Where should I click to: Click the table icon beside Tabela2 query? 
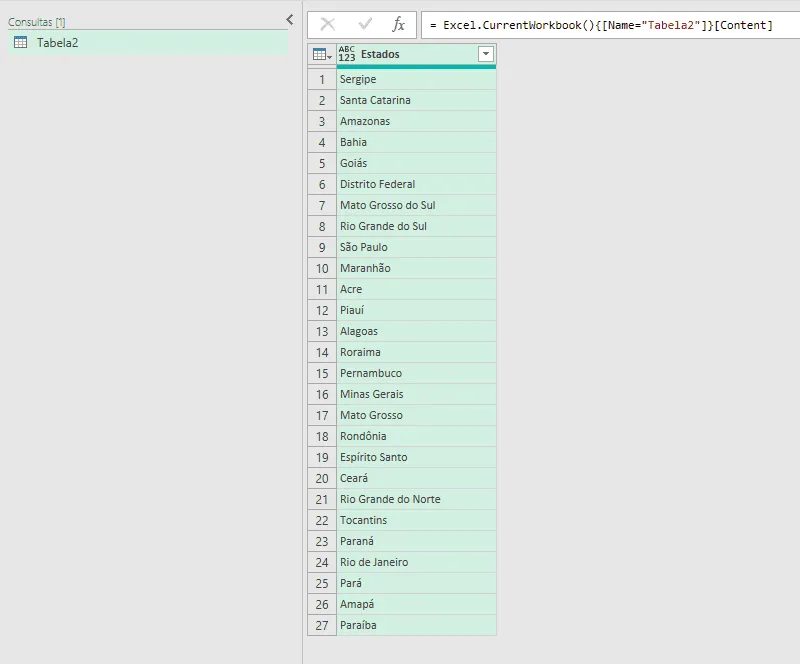coord(21,42)
